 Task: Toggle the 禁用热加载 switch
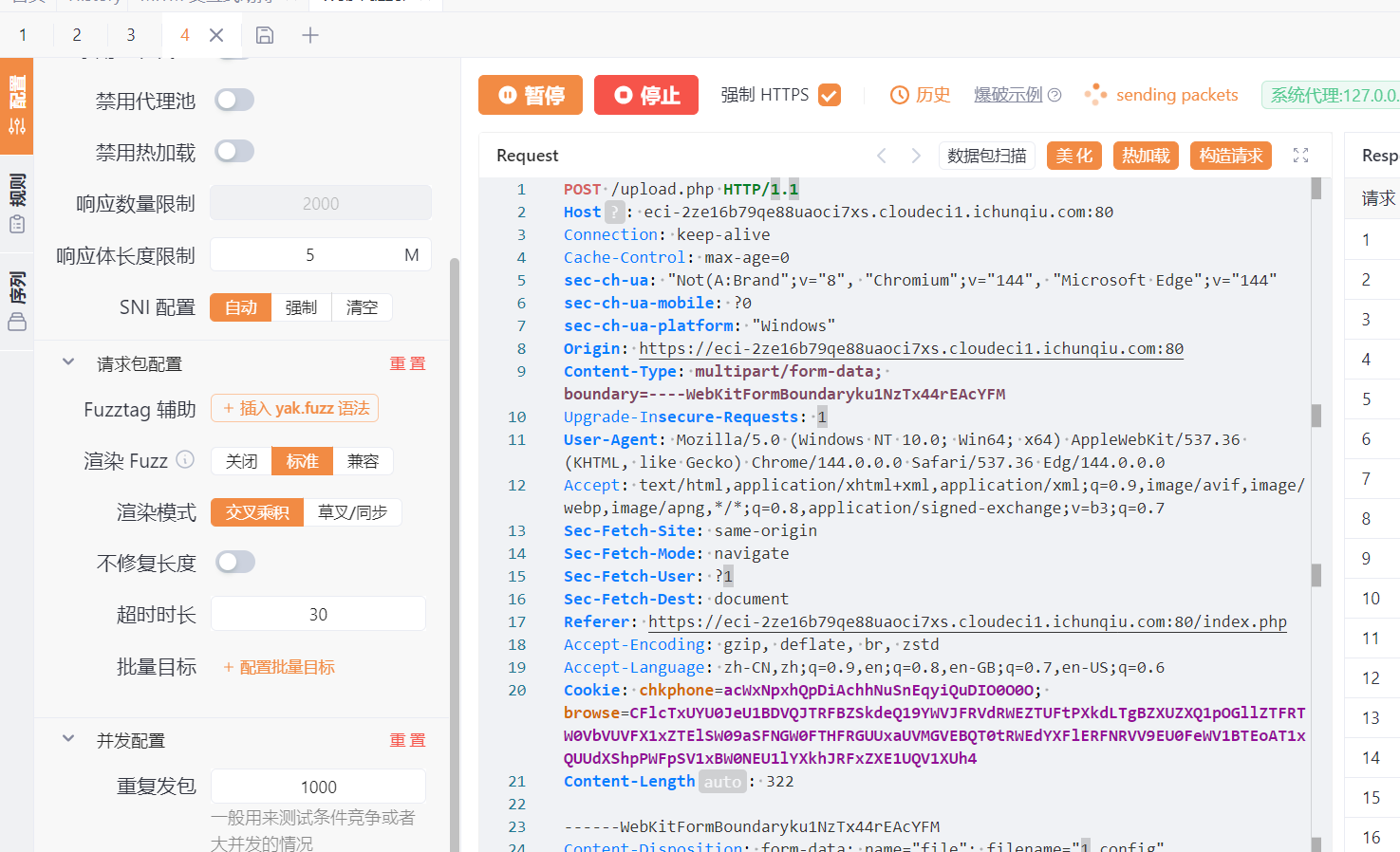tap(234, 151)
